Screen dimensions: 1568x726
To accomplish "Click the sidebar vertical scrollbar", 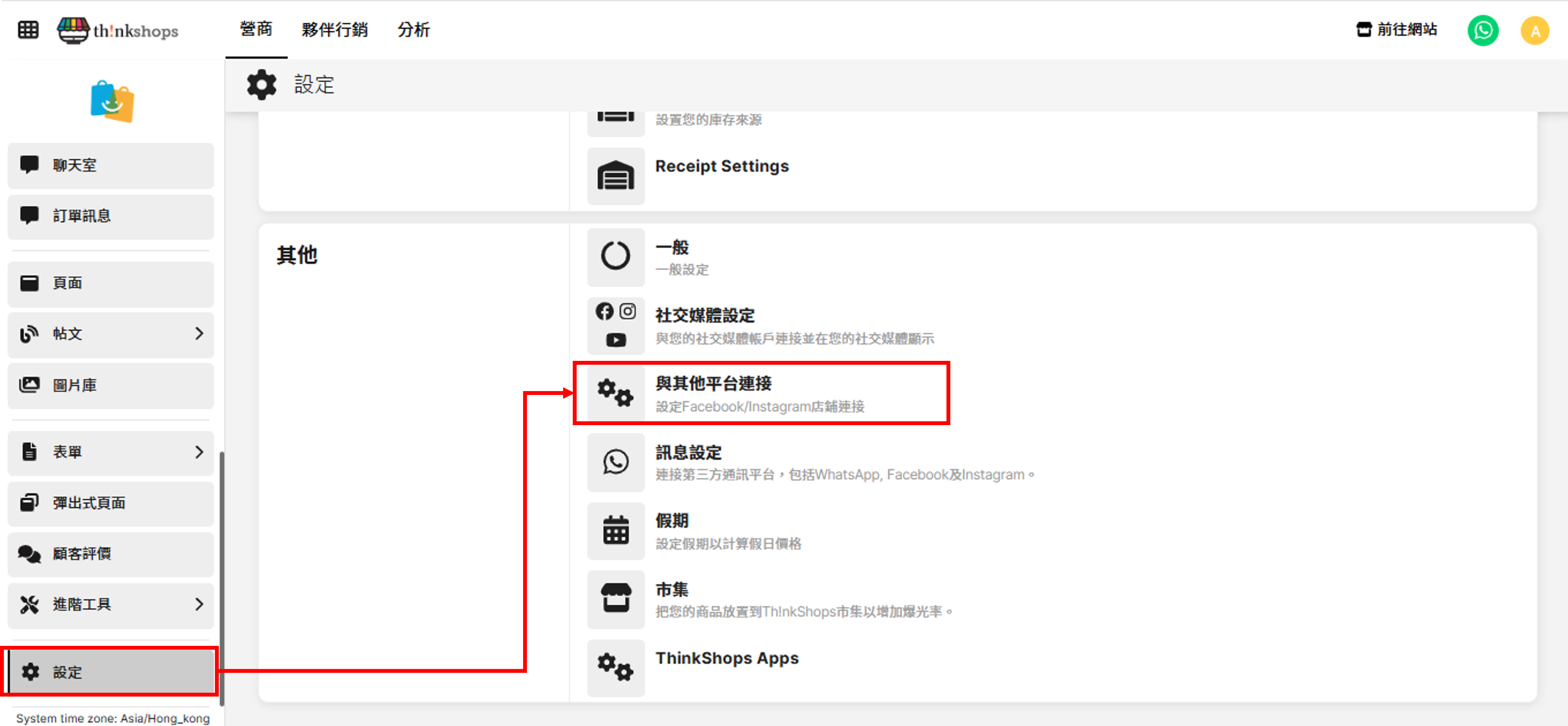I will [x=222, y=578].
